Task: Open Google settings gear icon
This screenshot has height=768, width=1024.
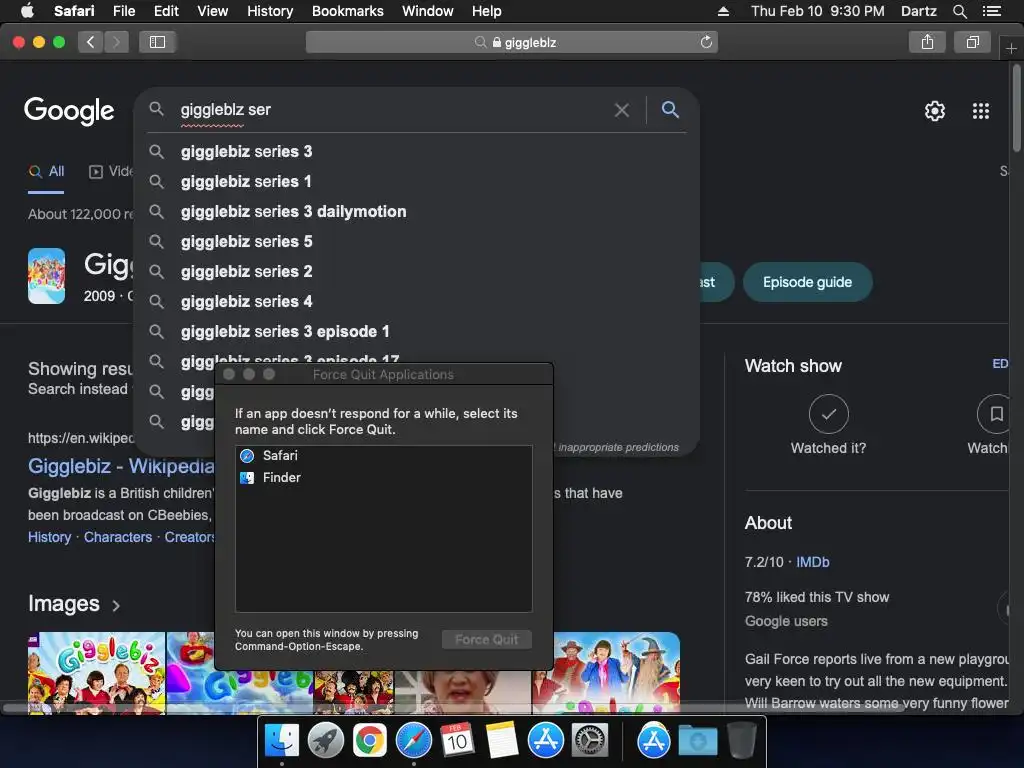Action: [x=935, y=111]
